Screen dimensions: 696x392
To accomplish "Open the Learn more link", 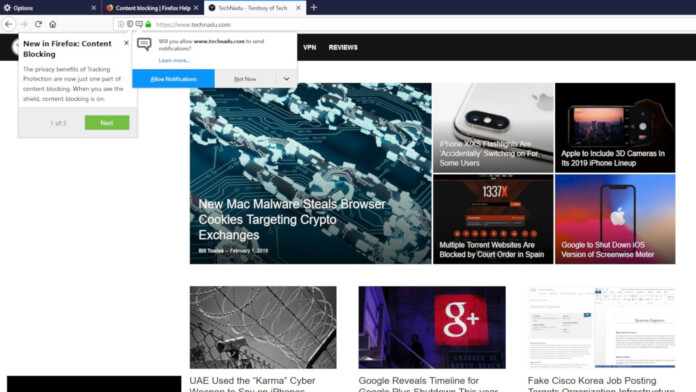I will click(x=174, y=60).
